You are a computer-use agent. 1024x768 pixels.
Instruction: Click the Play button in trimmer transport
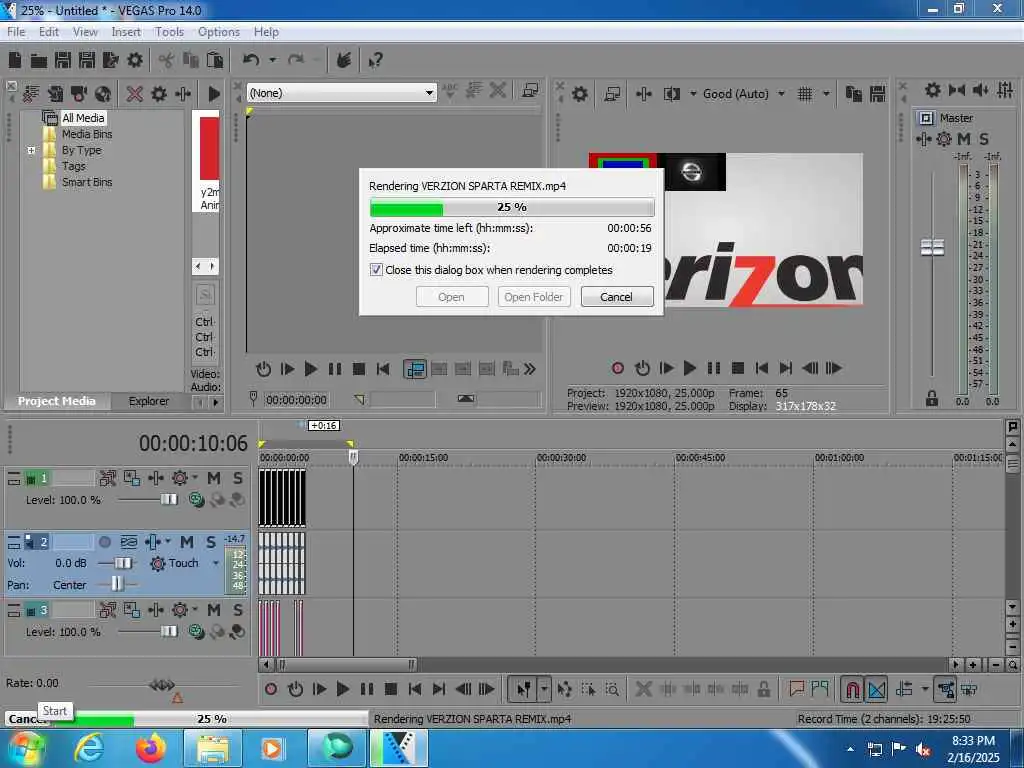[x=311, y=369]
